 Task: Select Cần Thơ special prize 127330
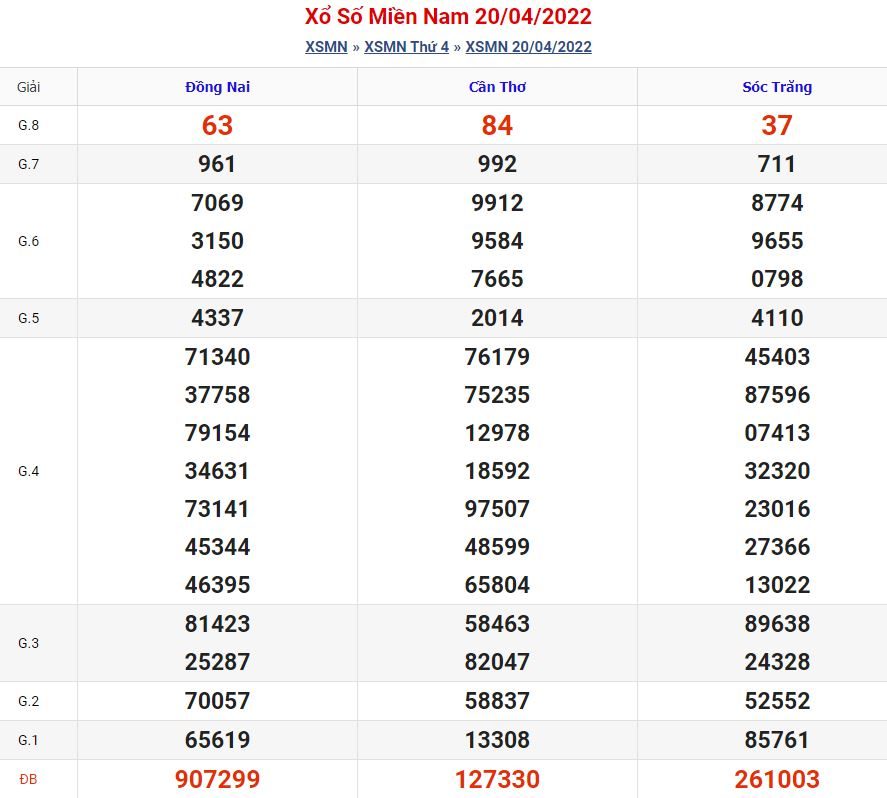[x=497, y=779]
